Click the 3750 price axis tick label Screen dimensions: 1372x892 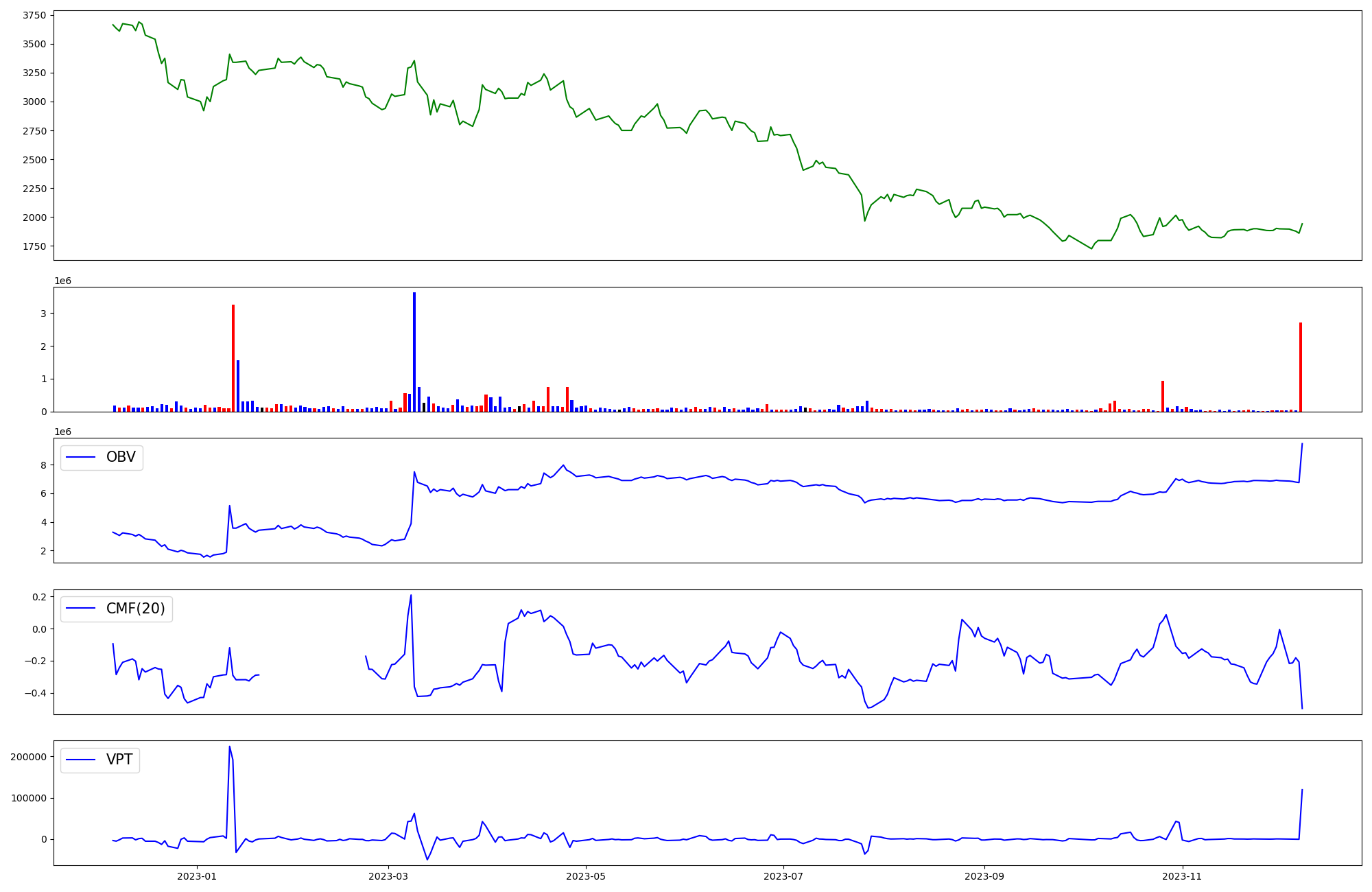(34, 16)
